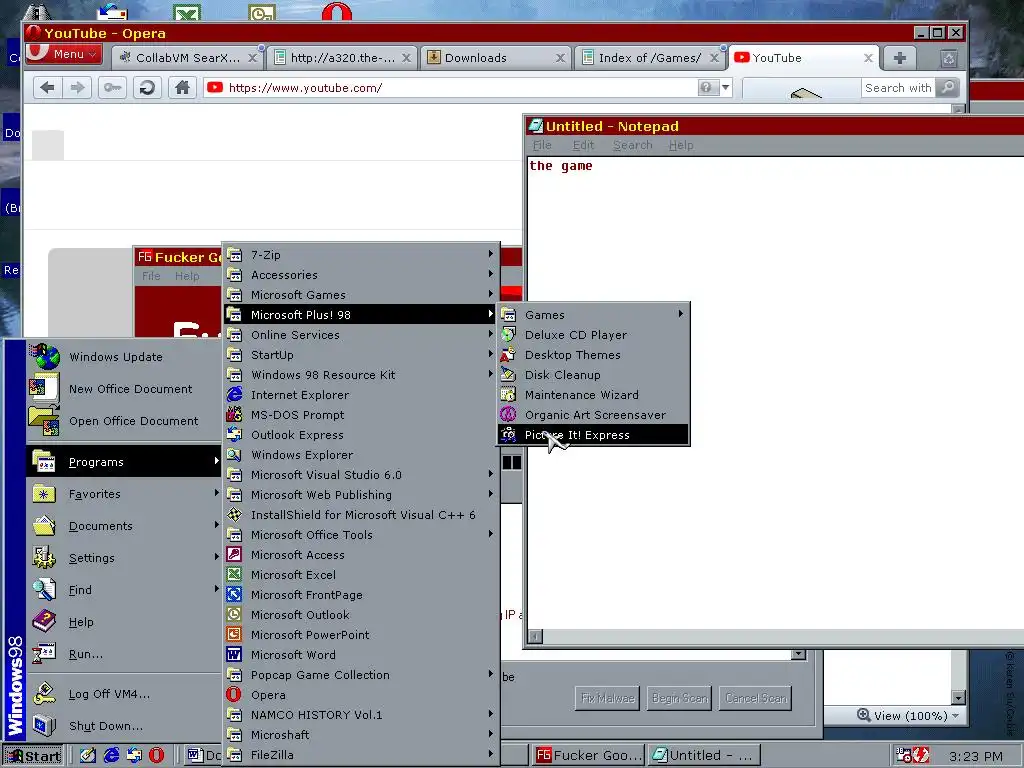Click the Start button
Image resolution: width=1024 pixels, height=768 pixels.
(33, 756)
